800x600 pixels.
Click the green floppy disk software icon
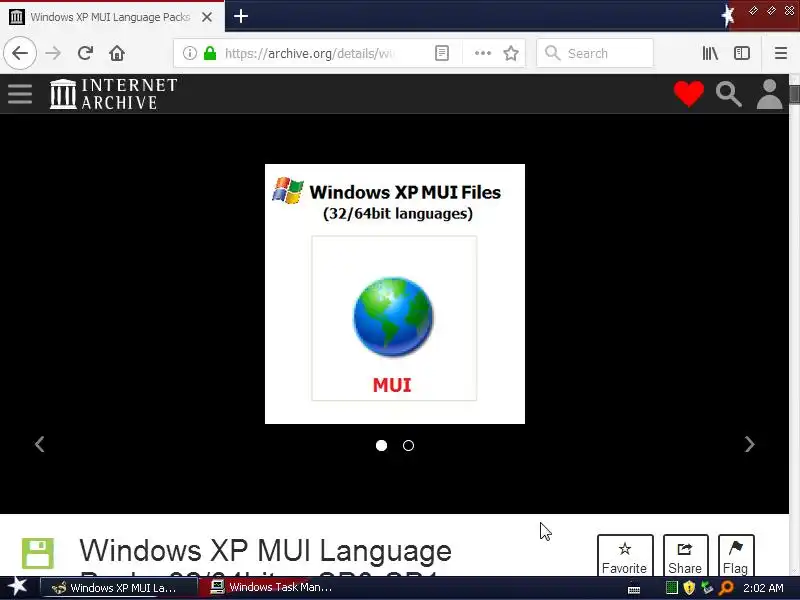(x=38, y=554)
